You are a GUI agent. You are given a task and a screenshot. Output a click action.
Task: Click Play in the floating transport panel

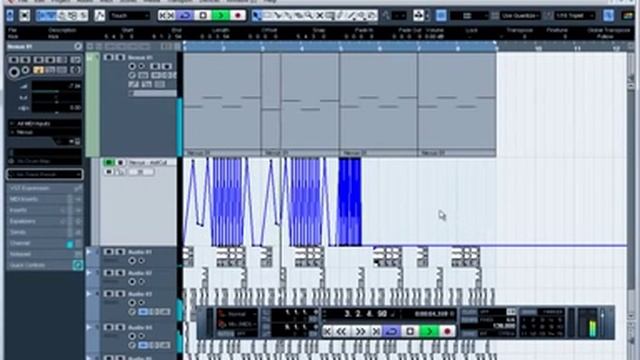(429, 331)
